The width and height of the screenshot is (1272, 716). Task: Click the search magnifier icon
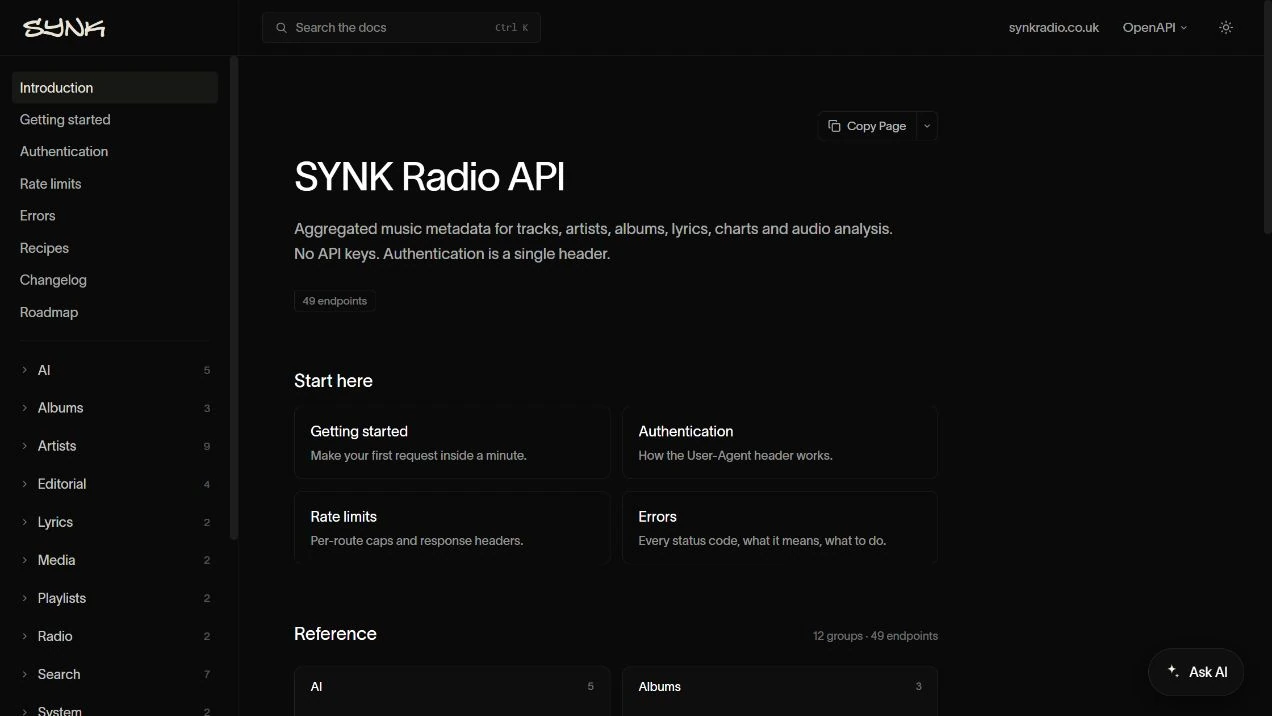click(281, 28)
